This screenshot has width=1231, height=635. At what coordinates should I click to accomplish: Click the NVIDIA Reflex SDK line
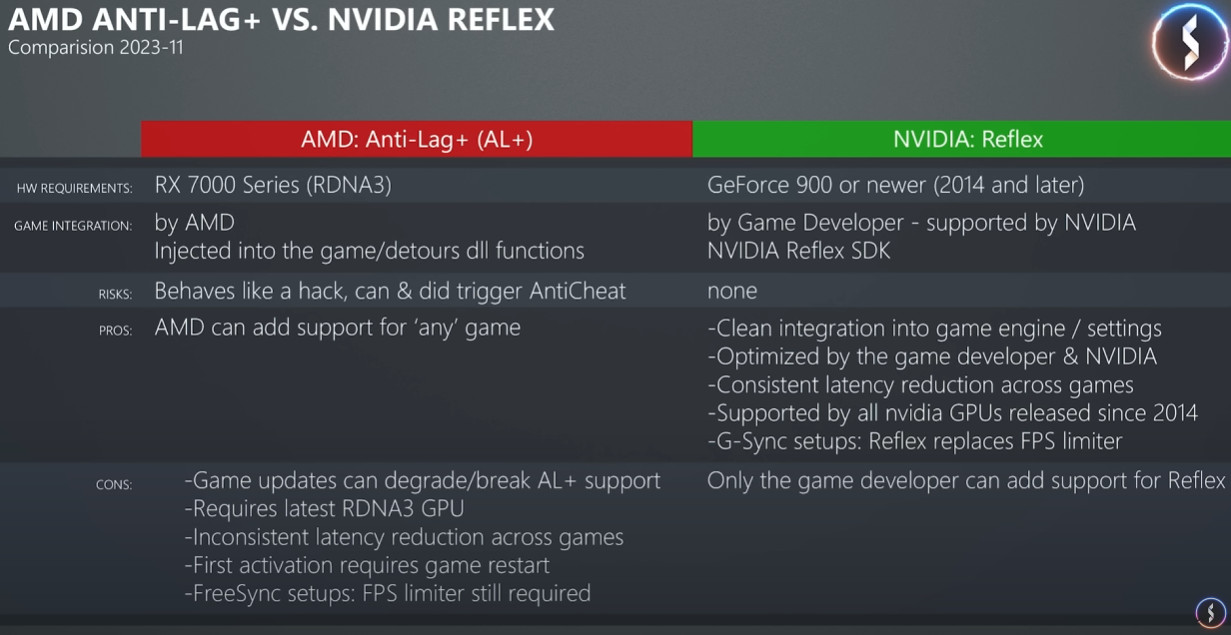[x=798, y=251]
